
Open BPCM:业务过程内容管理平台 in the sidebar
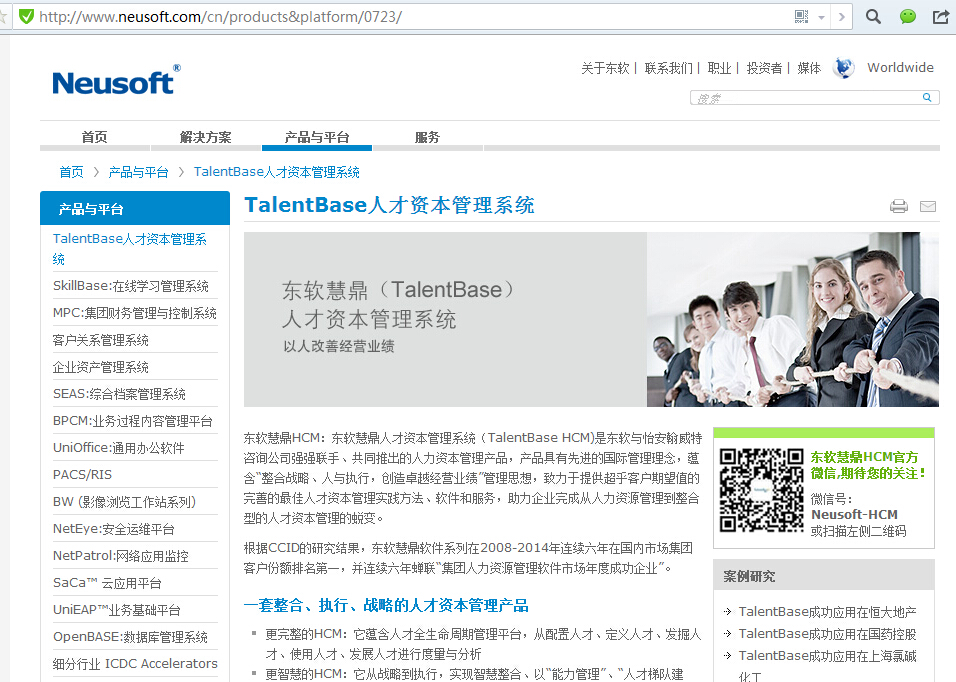132,421
